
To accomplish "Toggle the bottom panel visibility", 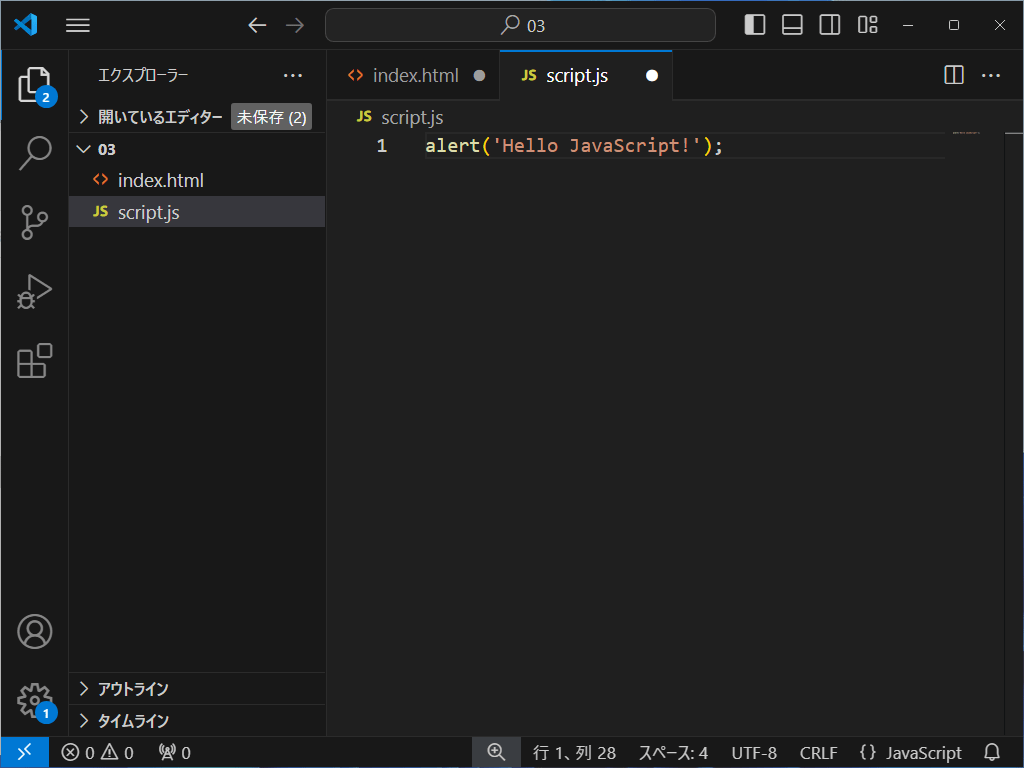I will pos(791,24).
